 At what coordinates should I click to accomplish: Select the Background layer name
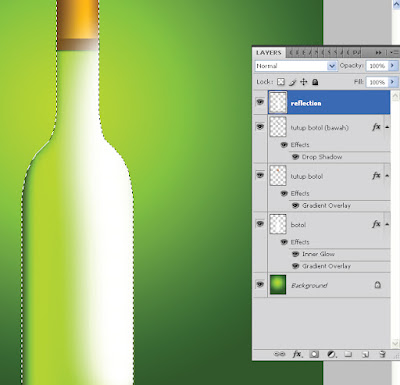[x=309, y=286]
